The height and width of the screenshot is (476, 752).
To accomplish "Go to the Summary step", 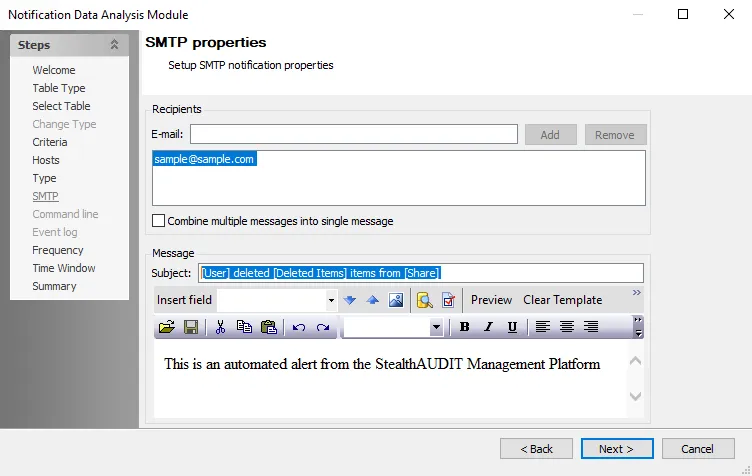I will click(54, 286).
